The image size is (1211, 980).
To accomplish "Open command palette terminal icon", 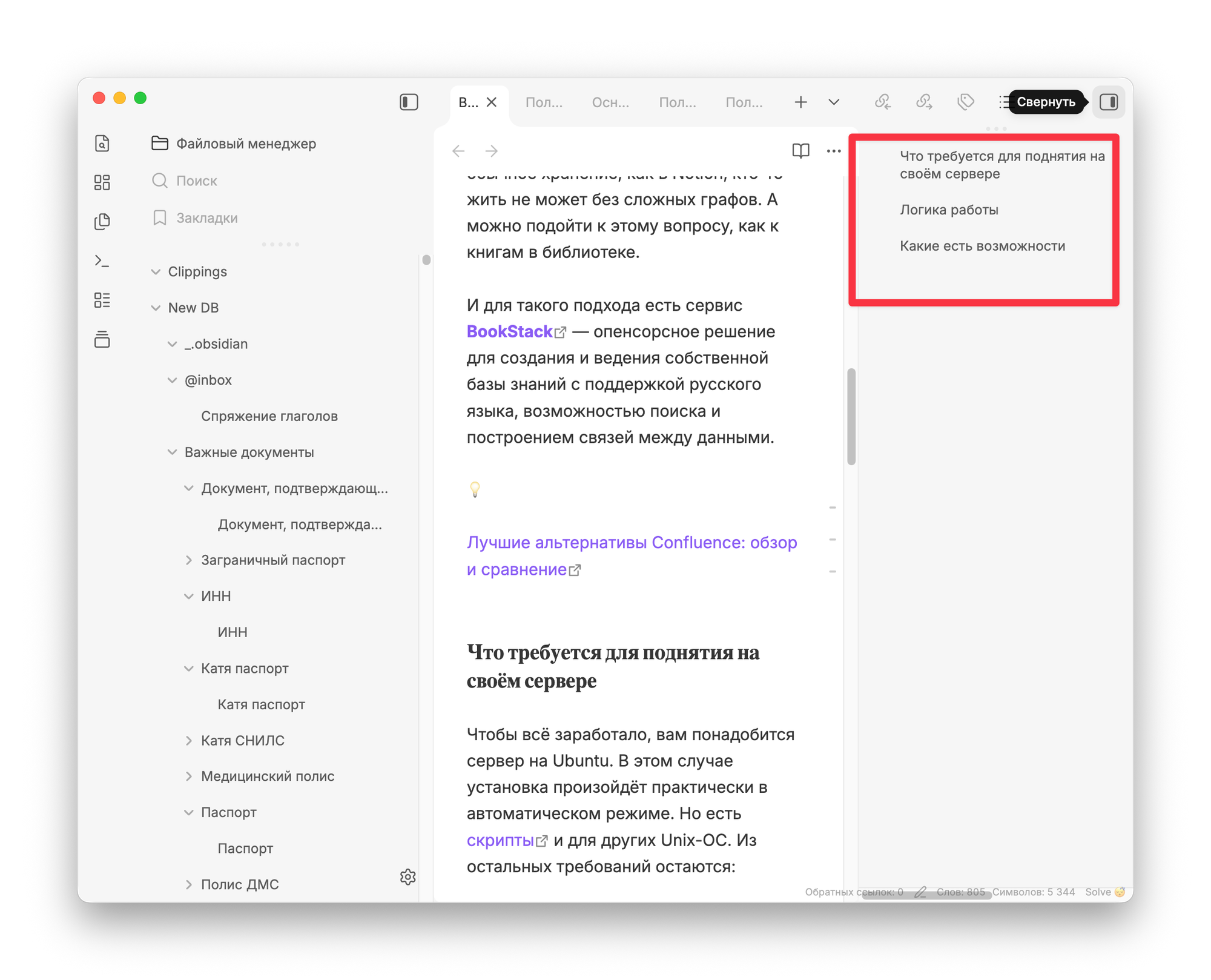I will pyautogui.click(x=102, y=260).
